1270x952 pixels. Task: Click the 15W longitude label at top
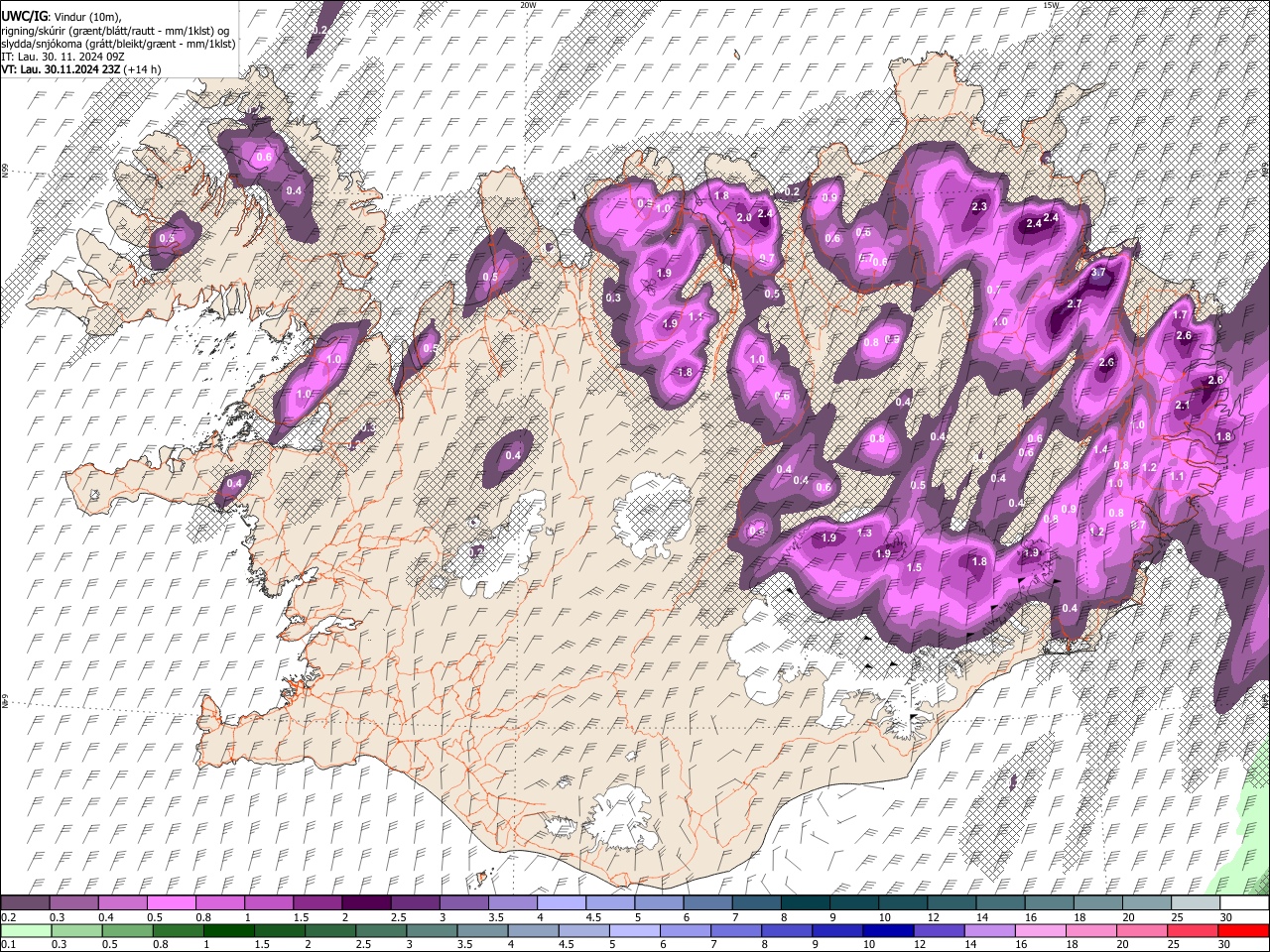[x=1051, y=5]
